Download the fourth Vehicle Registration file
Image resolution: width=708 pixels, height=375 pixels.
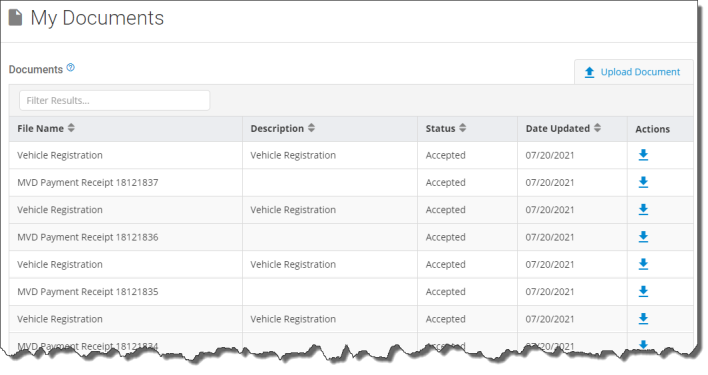click(x=643, y=319)
